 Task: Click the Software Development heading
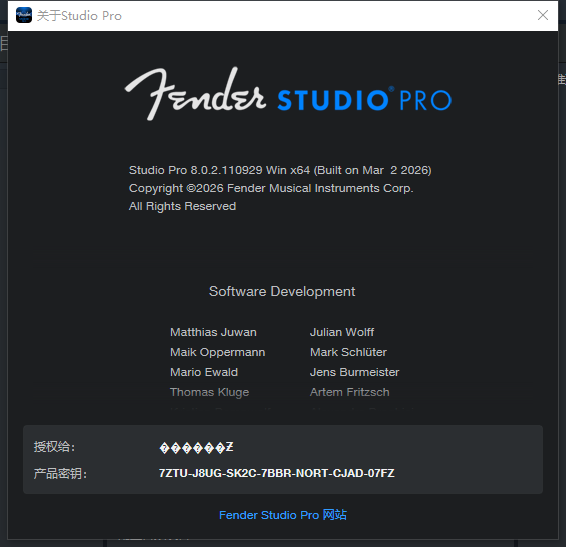282,291
